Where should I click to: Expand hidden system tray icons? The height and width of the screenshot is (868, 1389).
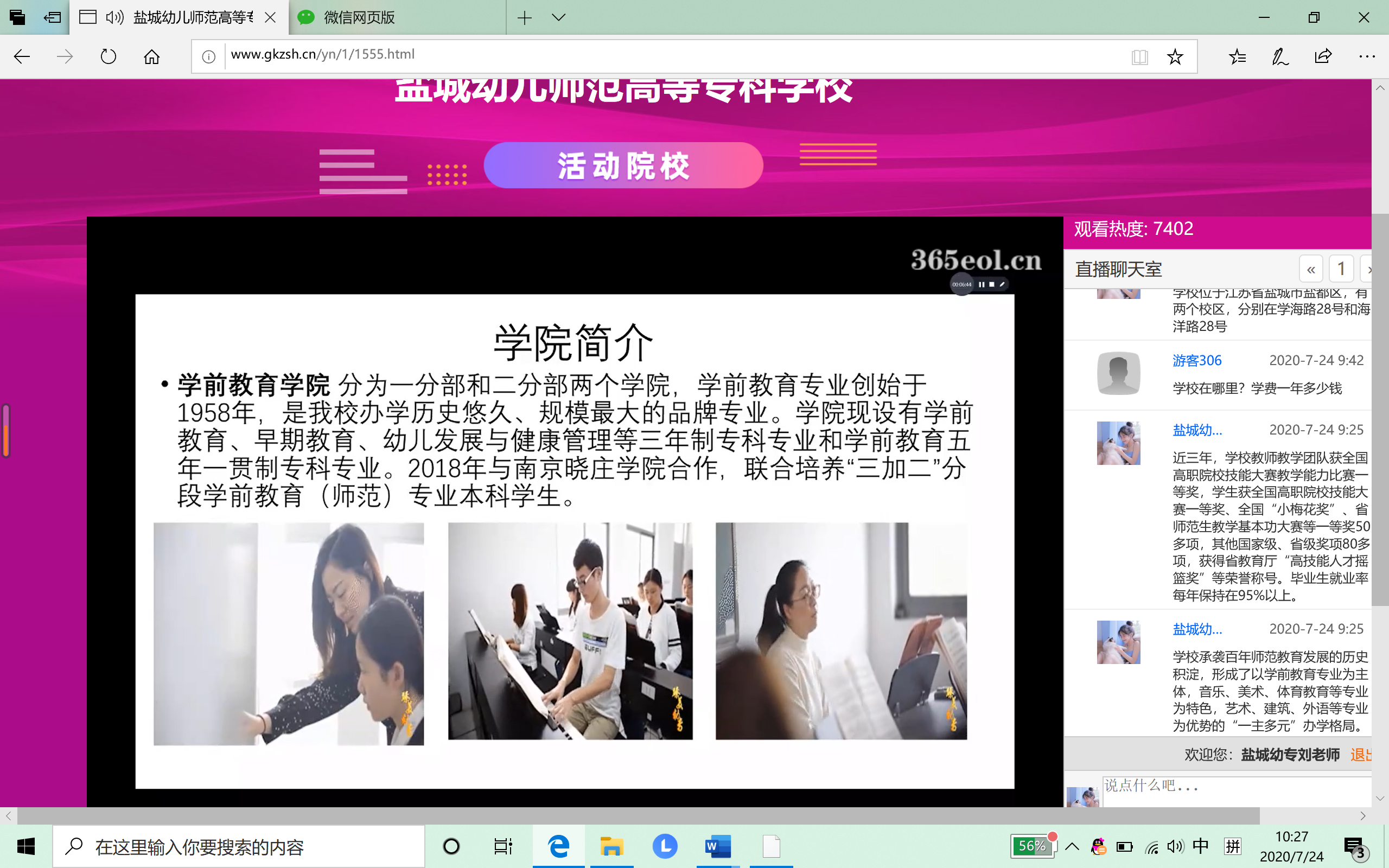(x=1072, y=846)
